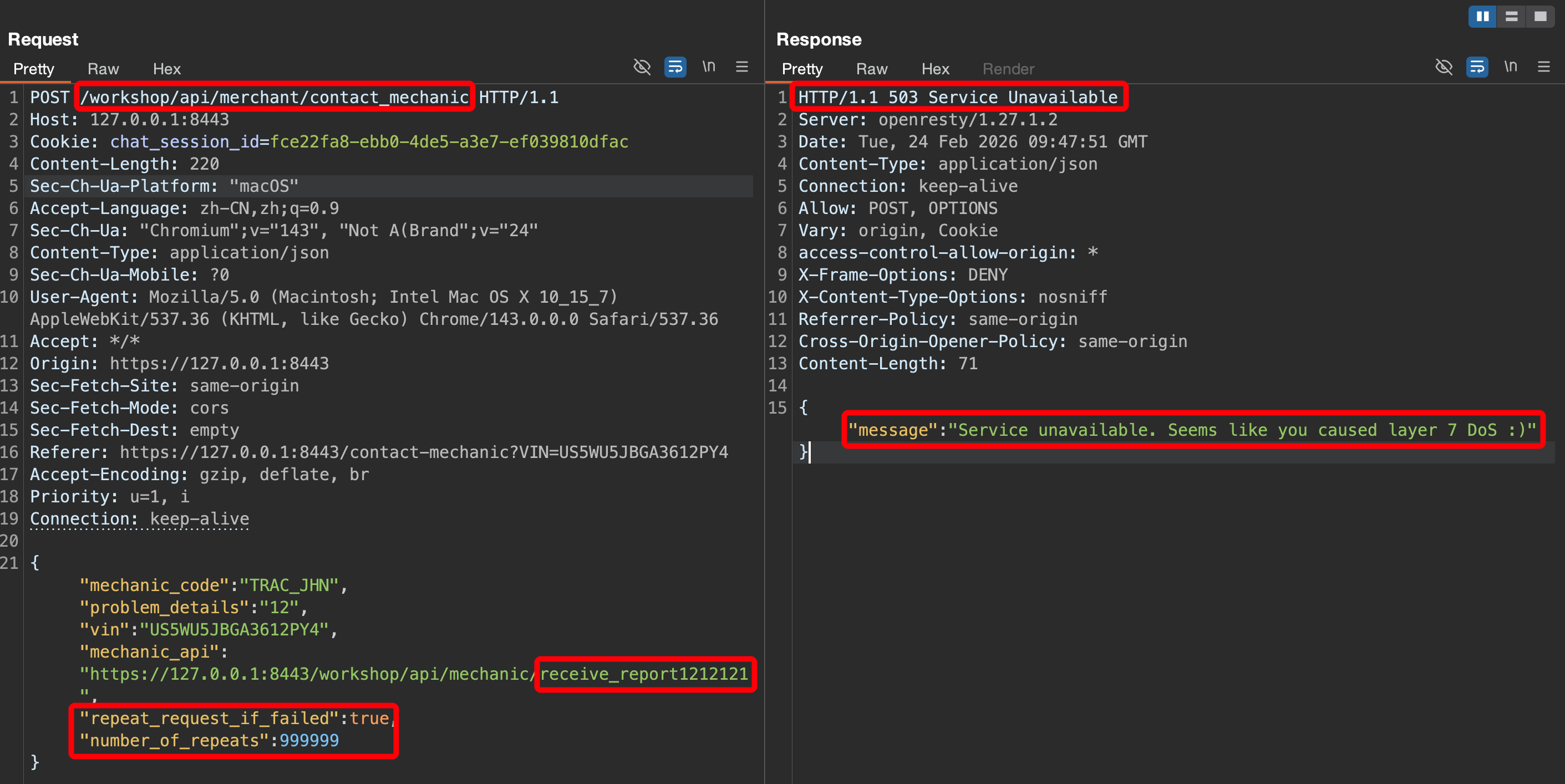This screenshot has width=1565, height=784.
Task: Select side-by-side split layout icon
Action: coord(1482,17)
